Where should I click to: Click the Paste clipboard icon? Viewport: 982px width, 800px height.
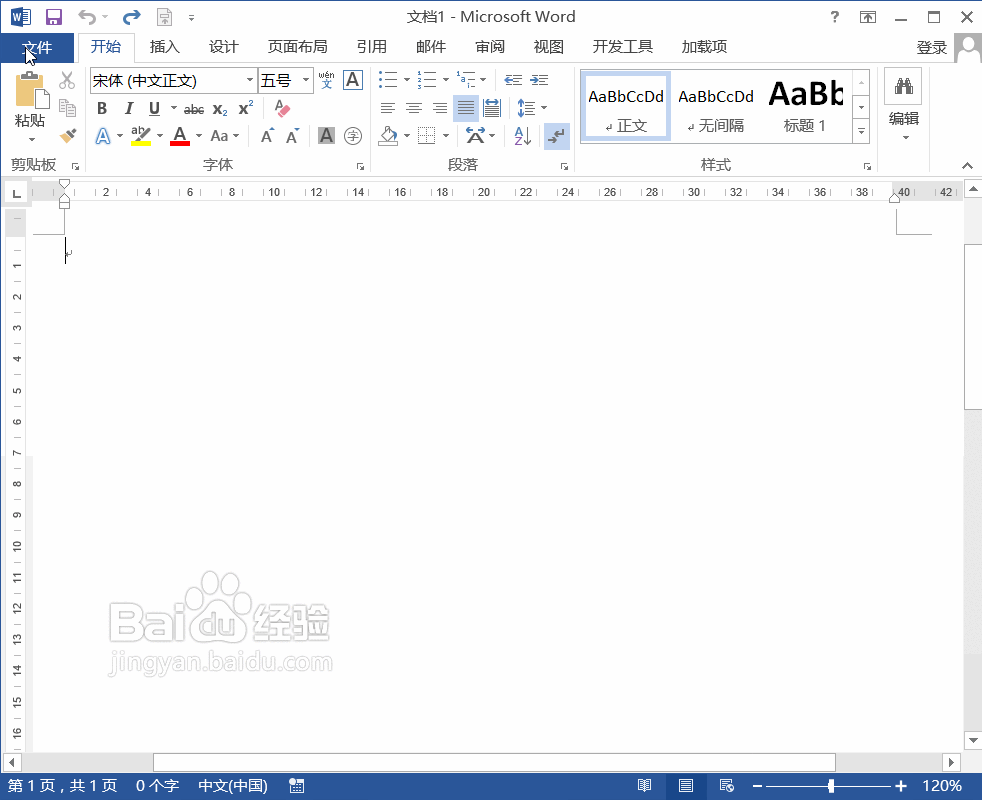30,90
